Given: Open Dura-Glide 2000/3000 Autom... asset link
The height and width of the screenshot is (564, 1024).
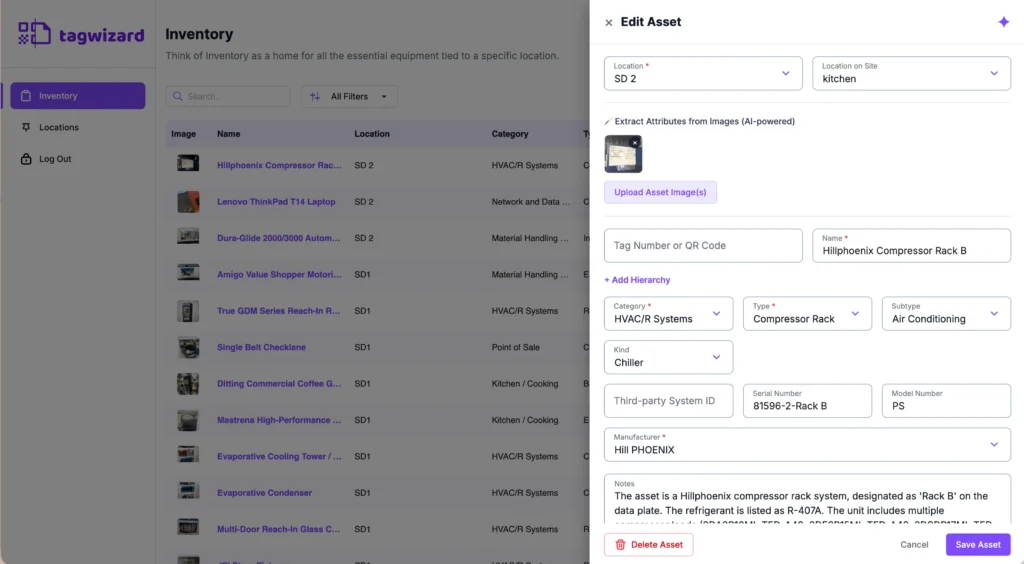Looking at the screenshot, I should tap(278, 238).
